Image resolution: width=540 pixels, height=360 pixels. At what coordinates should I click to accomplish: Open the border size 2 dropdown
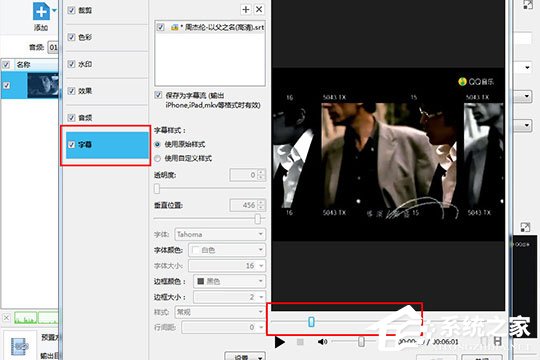229,297
